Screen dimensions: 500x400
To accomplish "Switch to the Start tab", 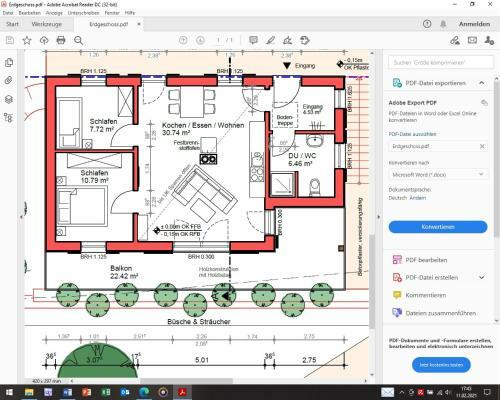I will 12,24.
